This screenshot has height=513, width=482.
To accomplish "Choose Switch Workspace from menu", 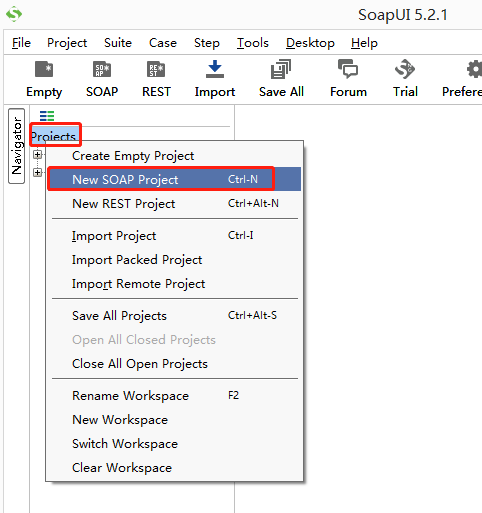I will click(x=174, y=444).
